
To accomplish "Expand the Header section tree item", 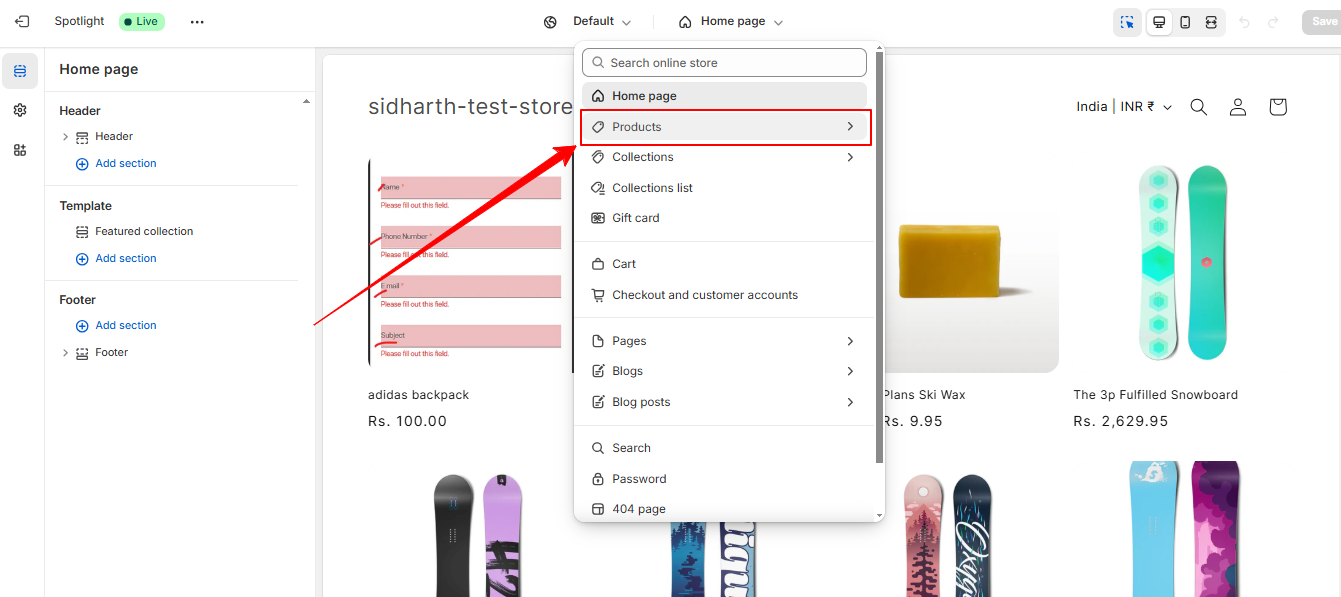I will pyautogui.click(x=66, y=137).
